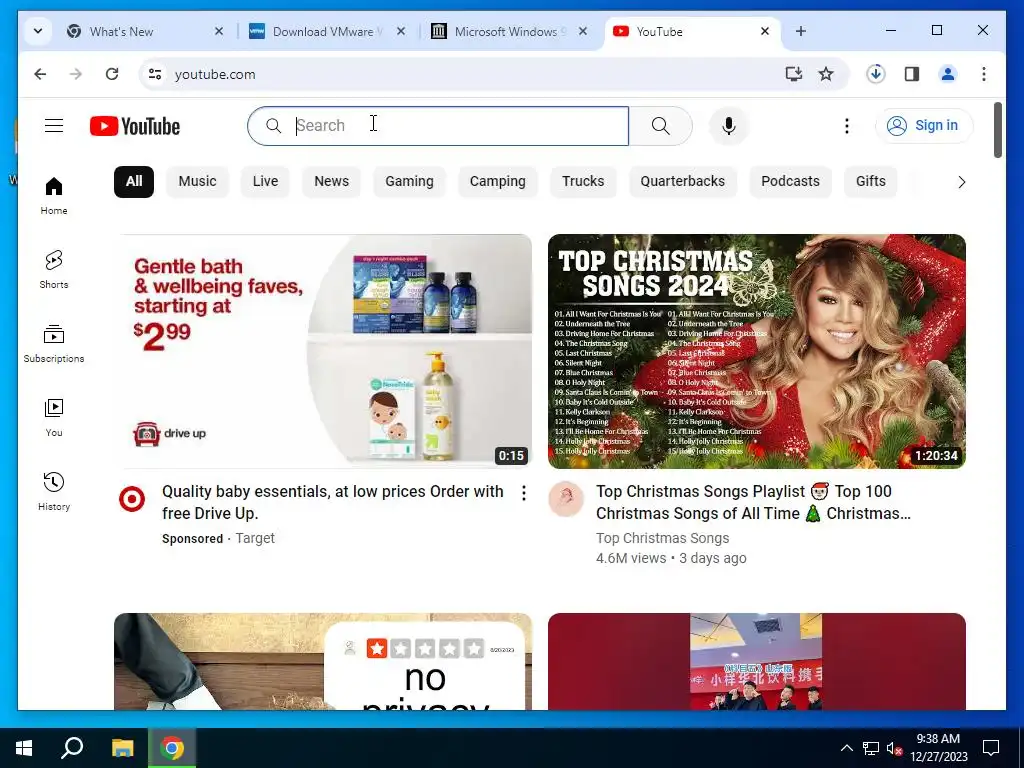Image resolution: width=1024 pixels, height=768 pixels.
Task: Select the News category chip
Action: (x=331, y=182)
